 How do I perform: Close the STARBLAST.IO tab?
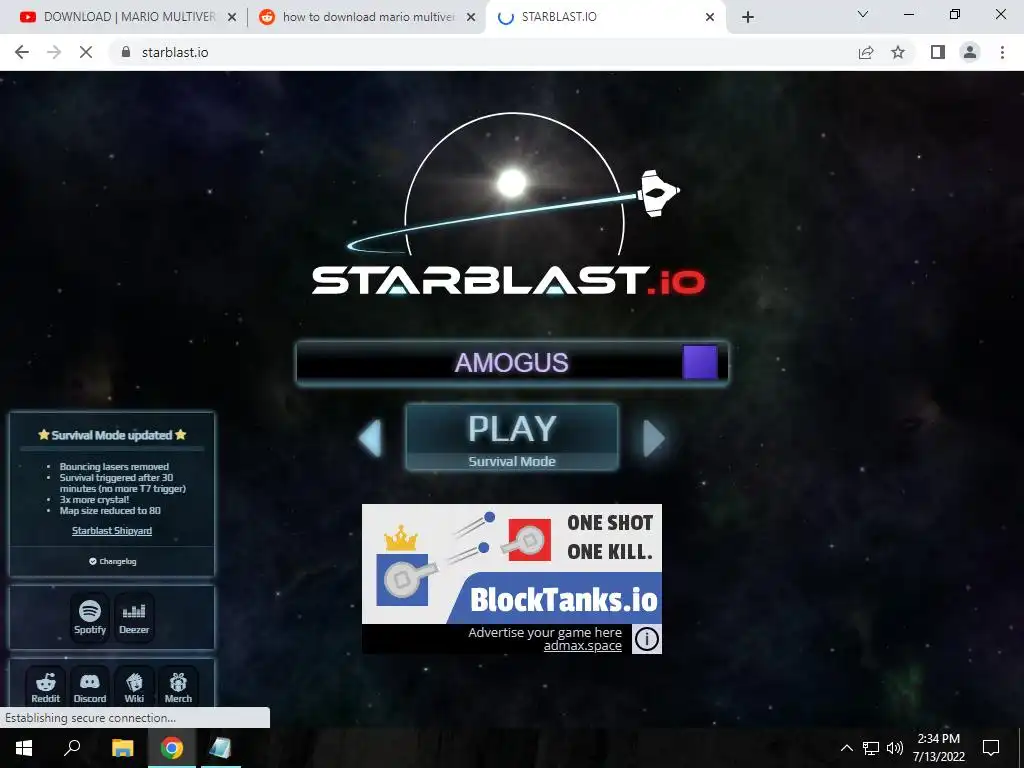[710, 17]
